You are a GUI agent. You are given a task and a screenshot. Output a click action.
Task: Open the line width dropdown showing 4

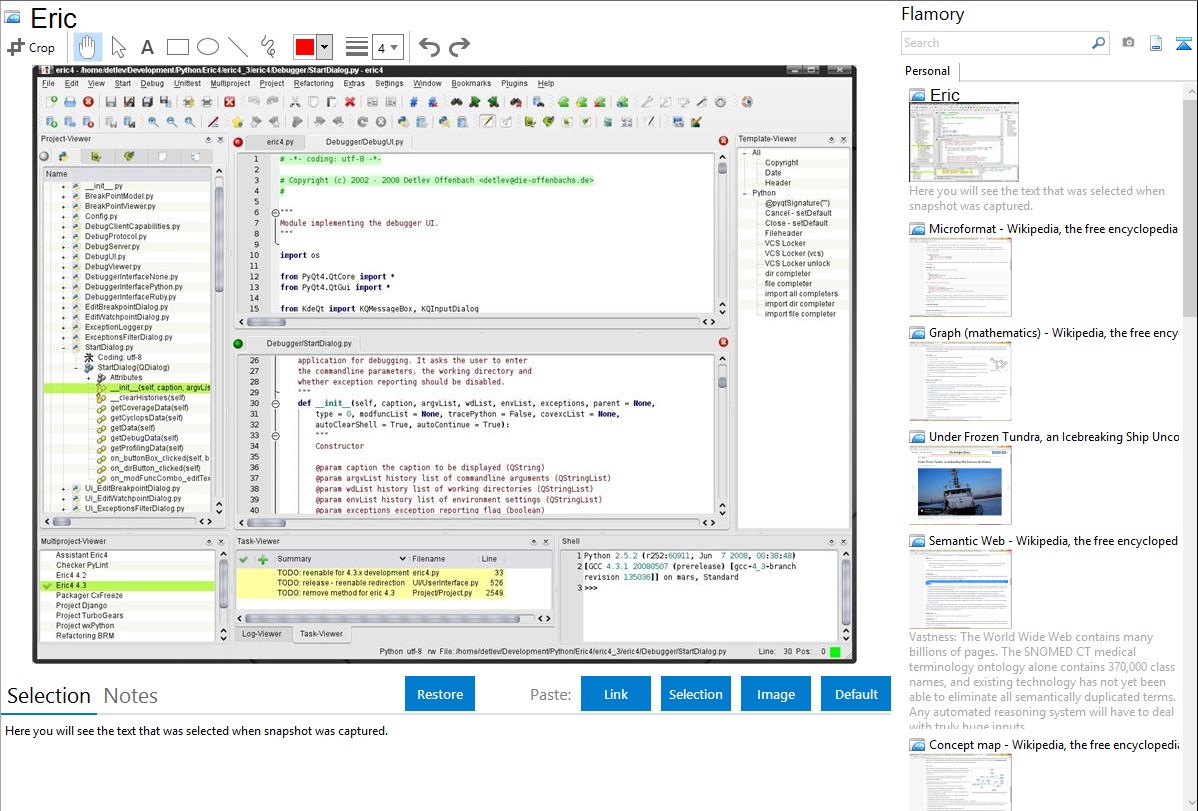point(388,47)
